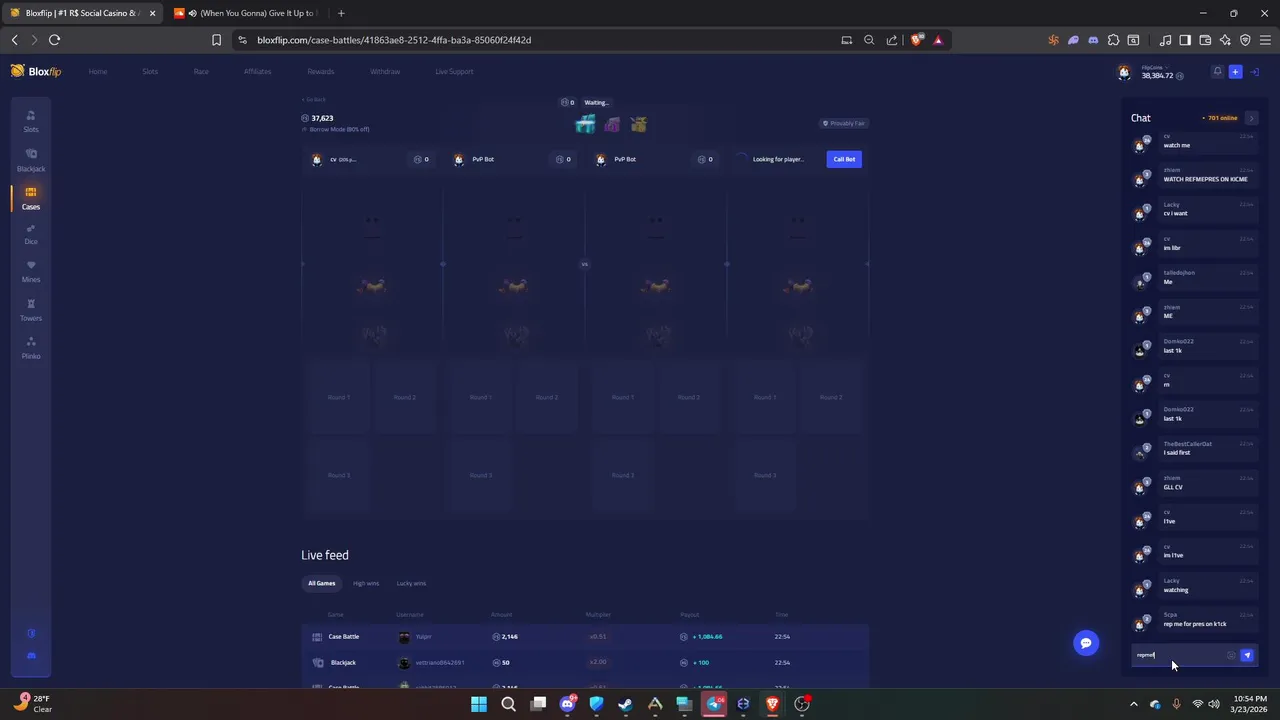
Task: Go to Home in top navigation
Action: [x=98, y=72]
